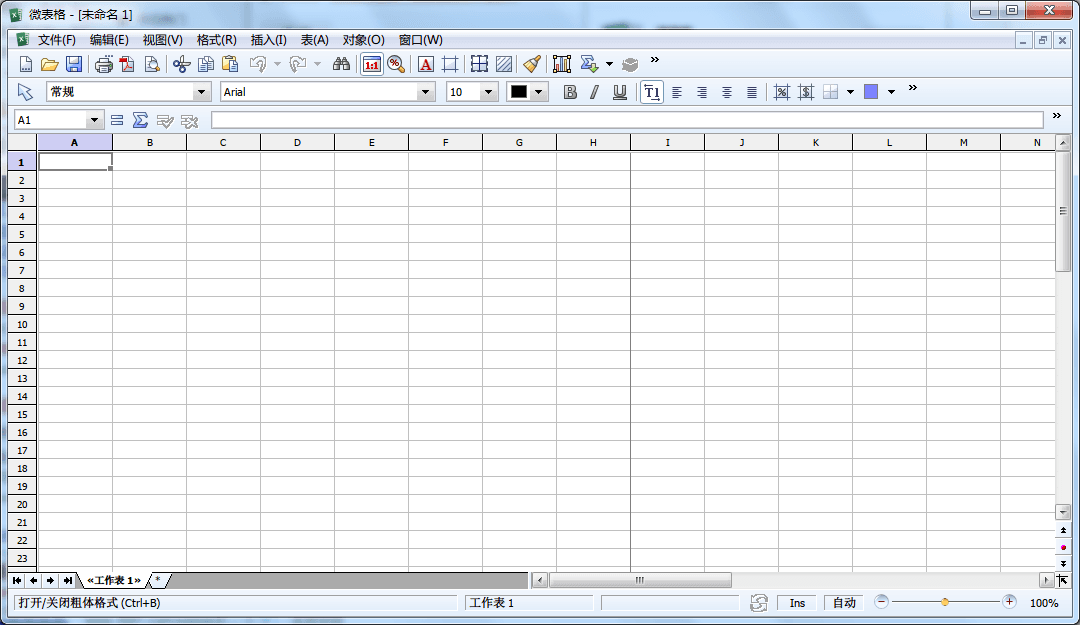Open the font size 10 dropdown
The width and height of the screenshot is (1080, 625).
tap(488, 92)
